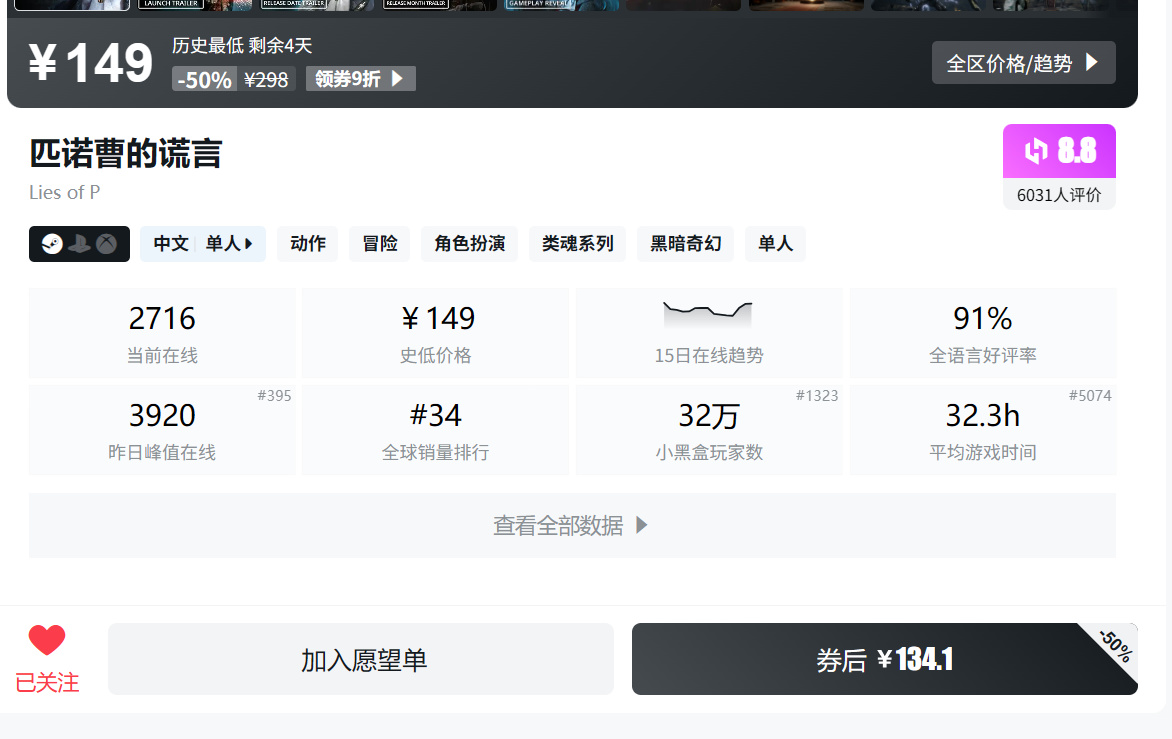1172x739 pixels.
Task: Select the 类魂系列 genre tag
Action: point(577,244)
